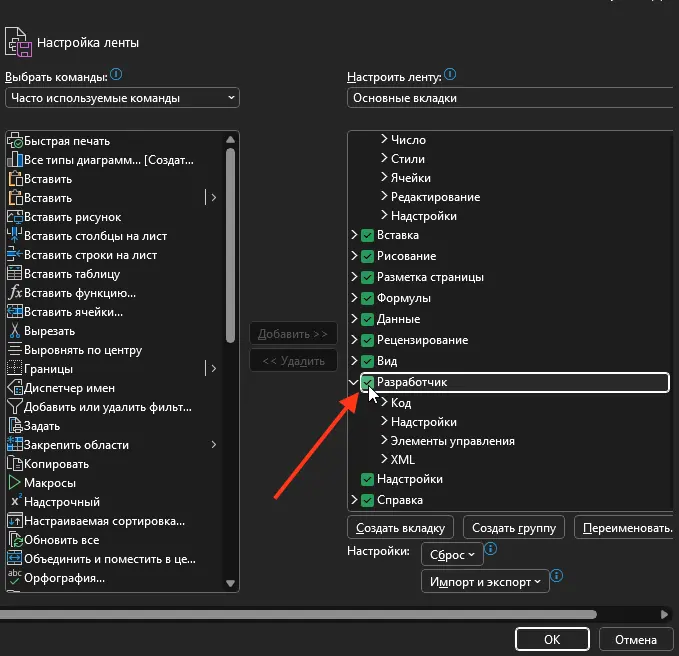Select the Макросы play icon
The height and width of the screenshot is (656, 679).
point(15,483)
